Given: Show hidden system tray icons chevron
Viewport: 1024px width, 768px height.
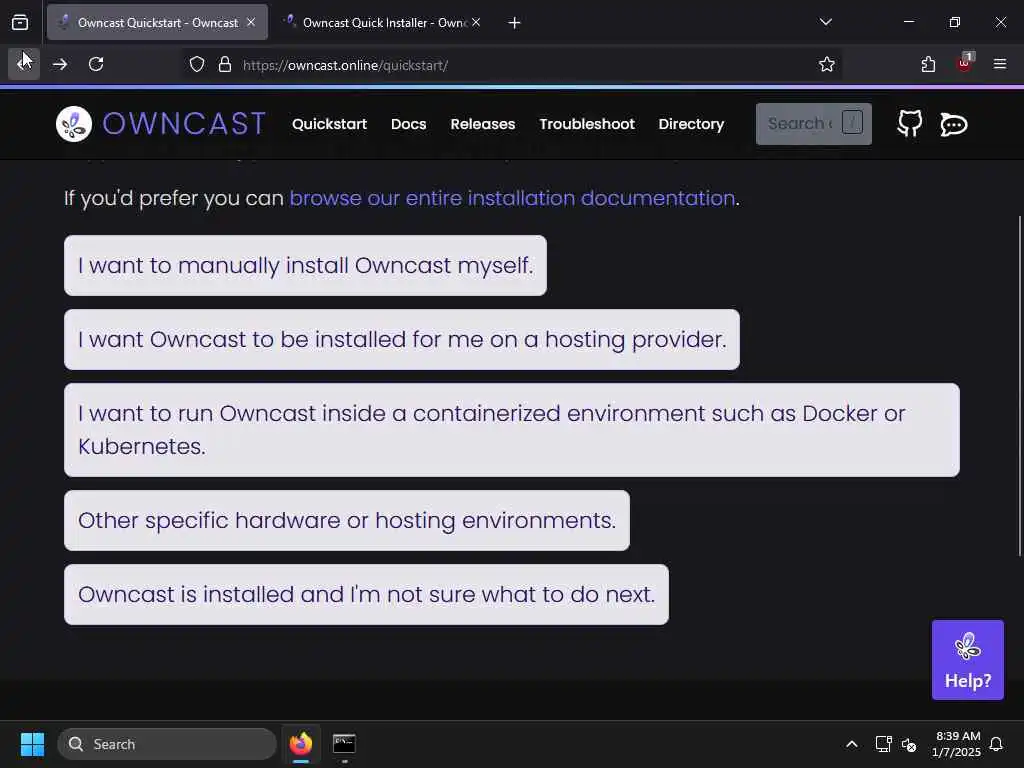Looking at the screenshot, I should point(852,744).
